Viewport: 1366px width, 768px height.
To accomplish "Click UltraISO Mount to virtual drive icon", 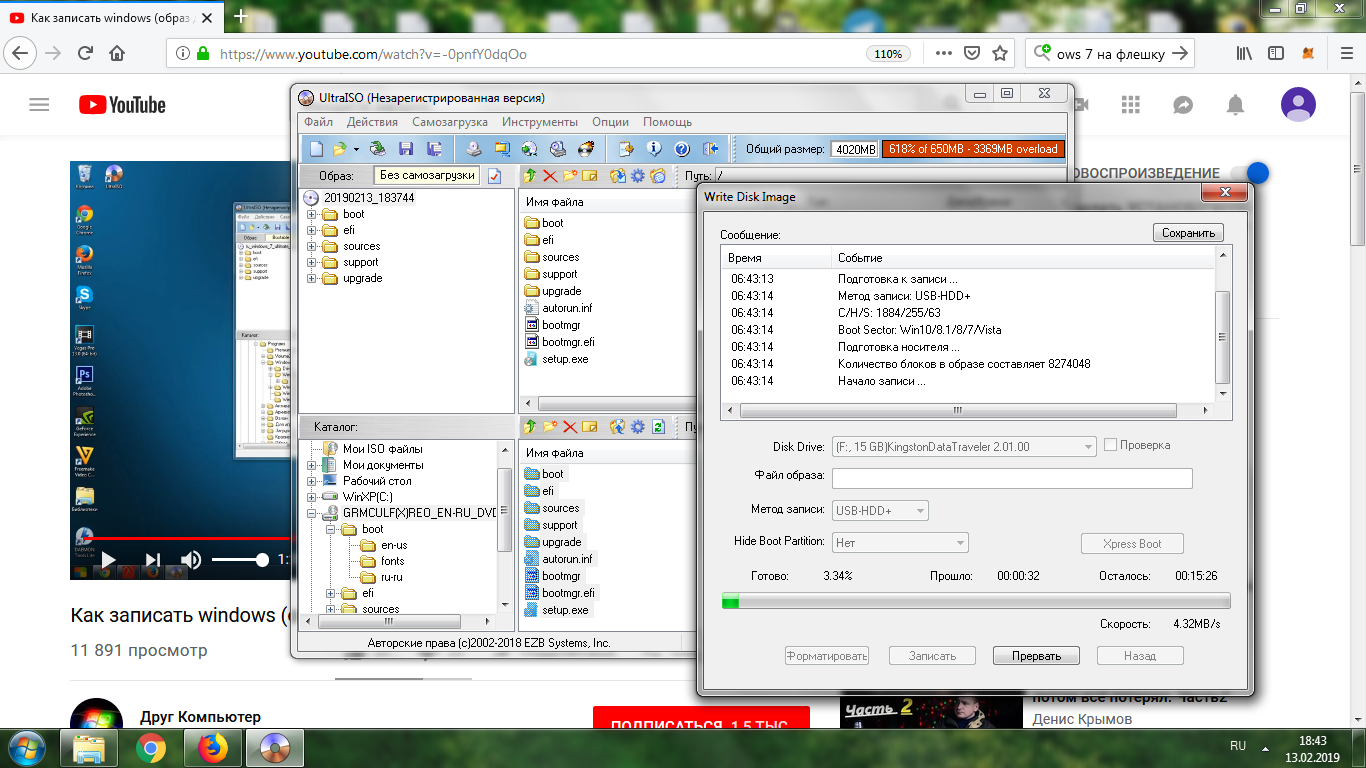I will click(x=558, y=149).
